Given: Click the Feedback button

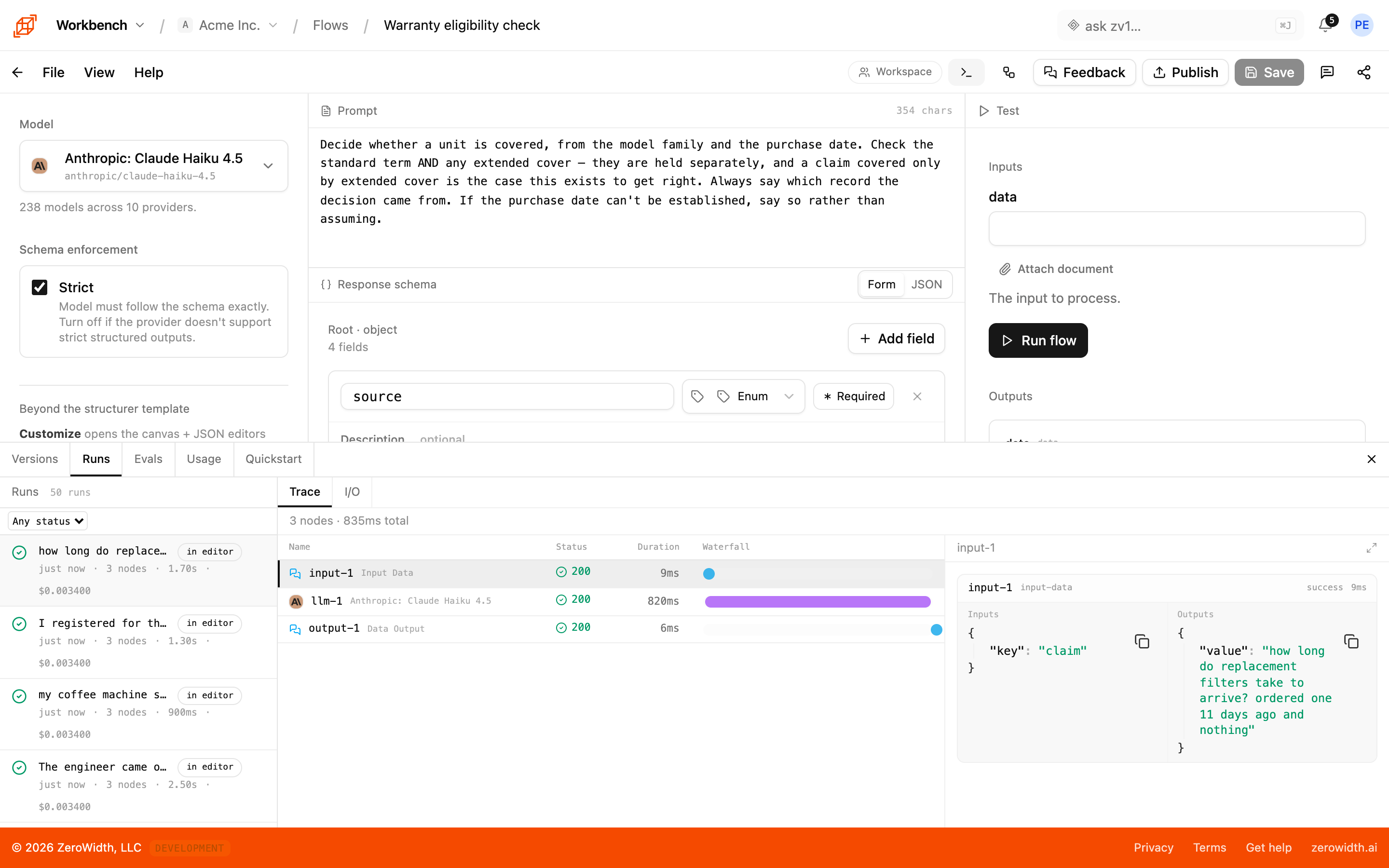Looking at the screenshot, I should point(1084,72).
